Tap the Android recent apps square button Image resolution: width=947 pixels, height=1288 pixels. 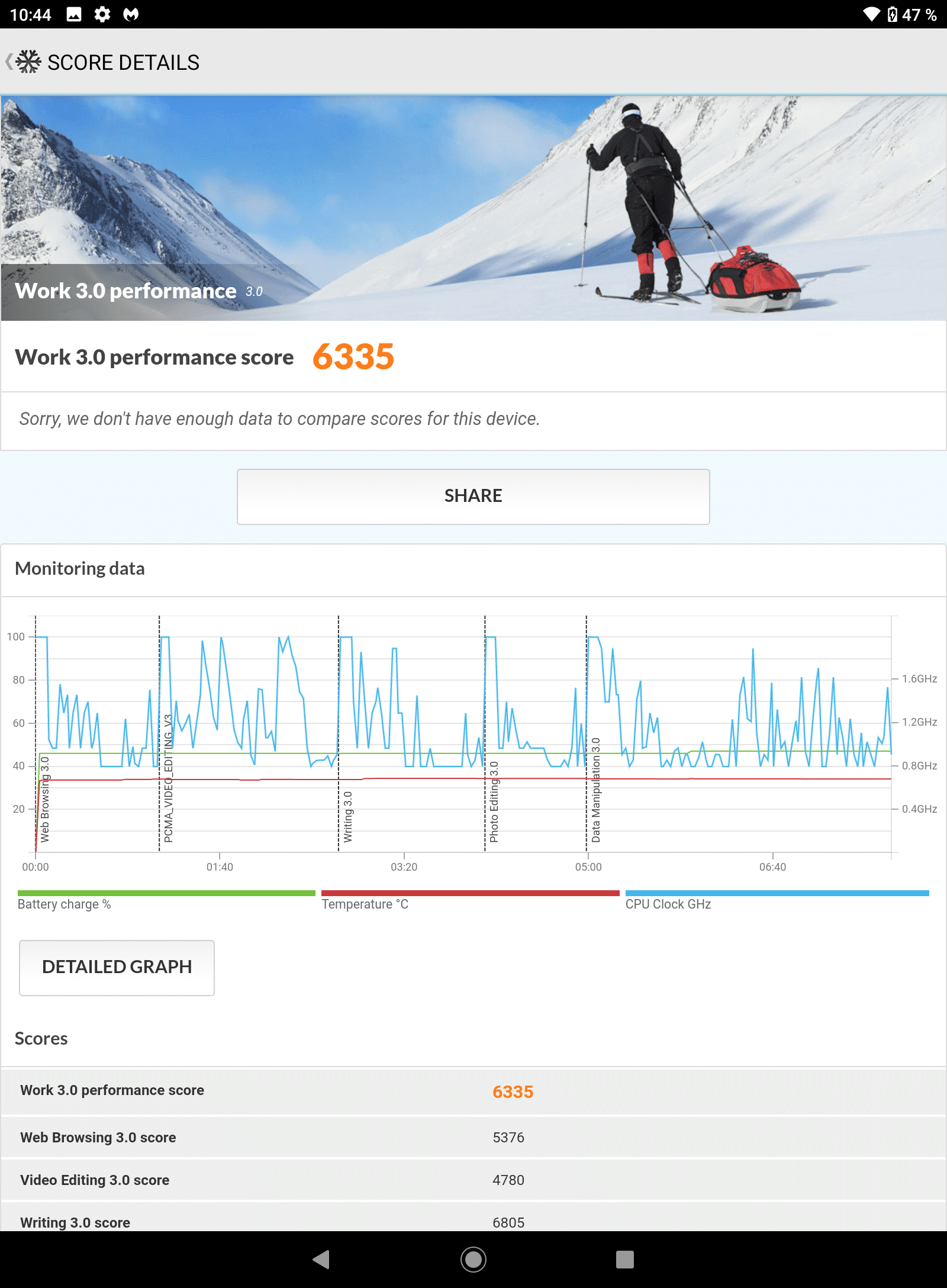624,1259
